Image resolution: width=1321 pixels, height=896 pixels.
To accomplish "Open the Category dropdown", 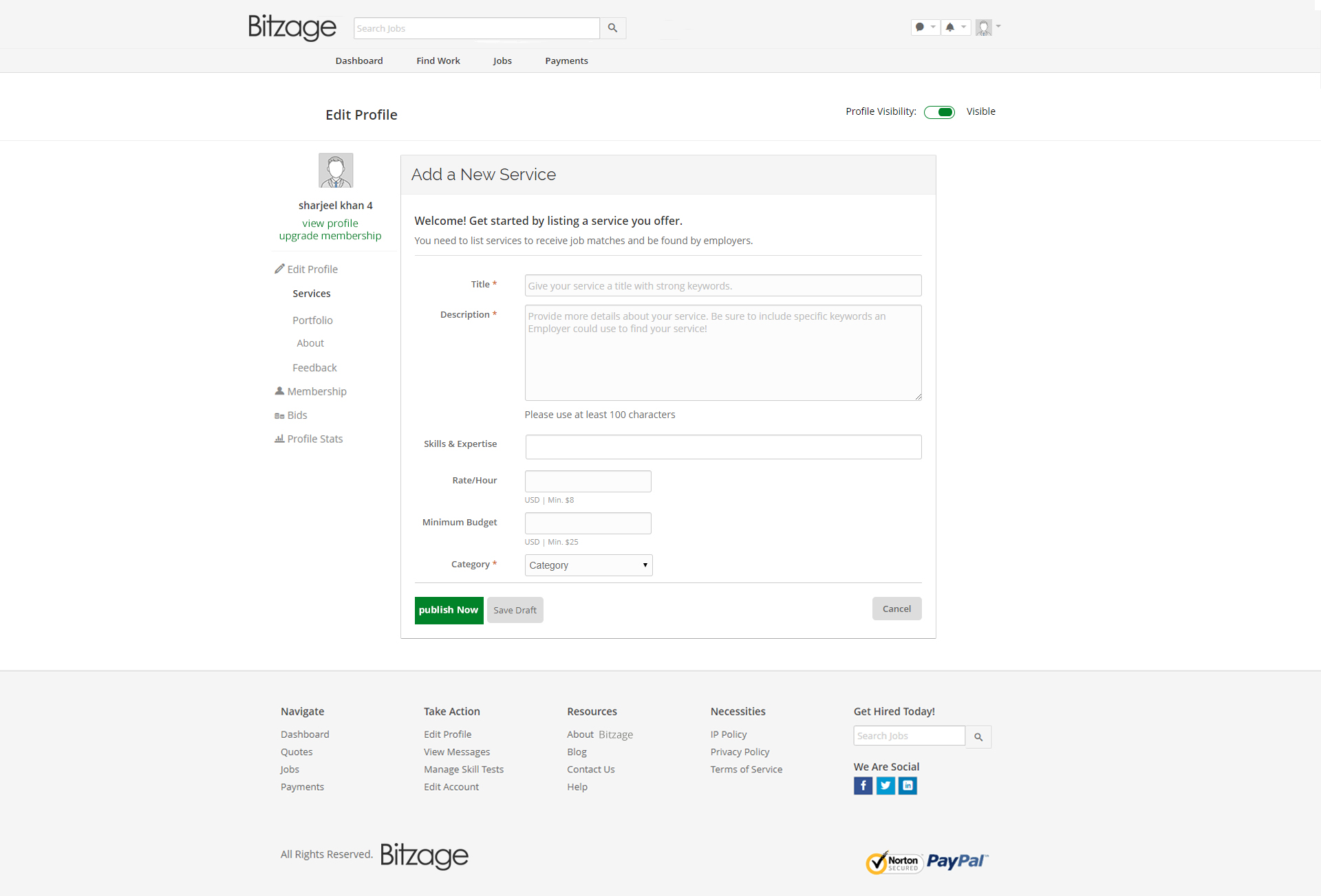I will point(588,565).
